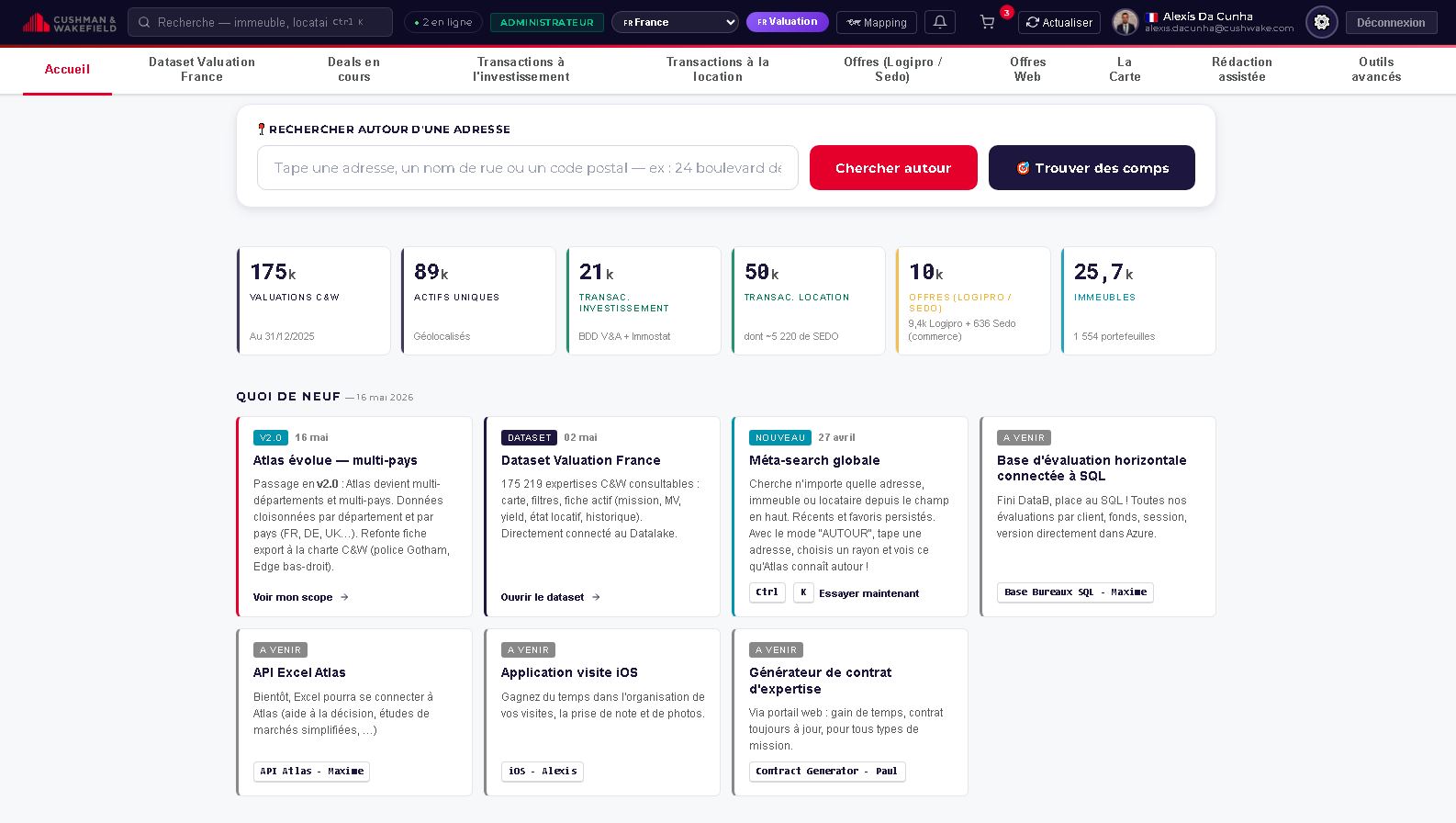Click QUOI DE NEUF heading
The height and width of the screenshot is (823, 1456).
288,397
